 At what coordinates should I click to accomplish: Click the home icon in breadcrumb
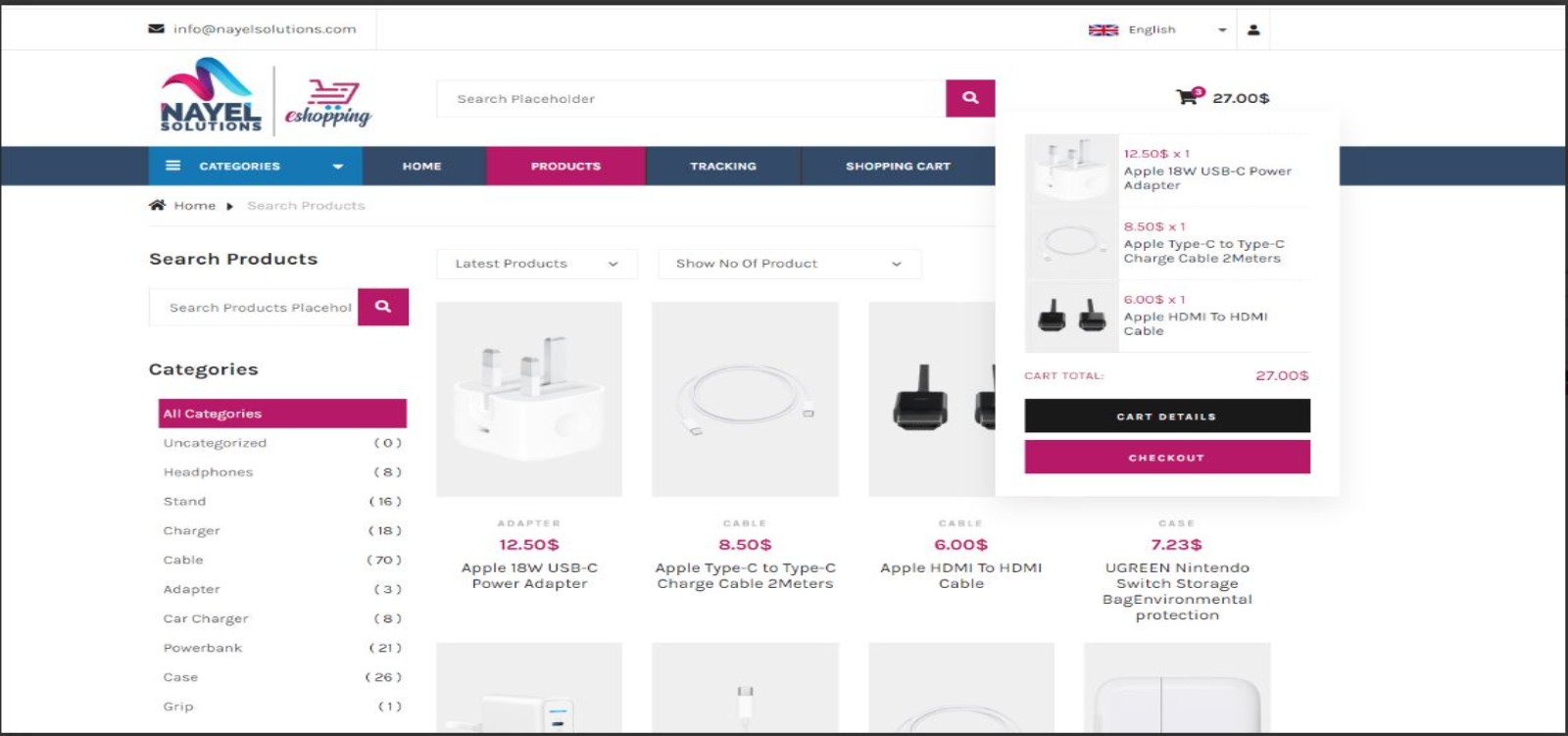pyautogui.click(x=157, y=205)
